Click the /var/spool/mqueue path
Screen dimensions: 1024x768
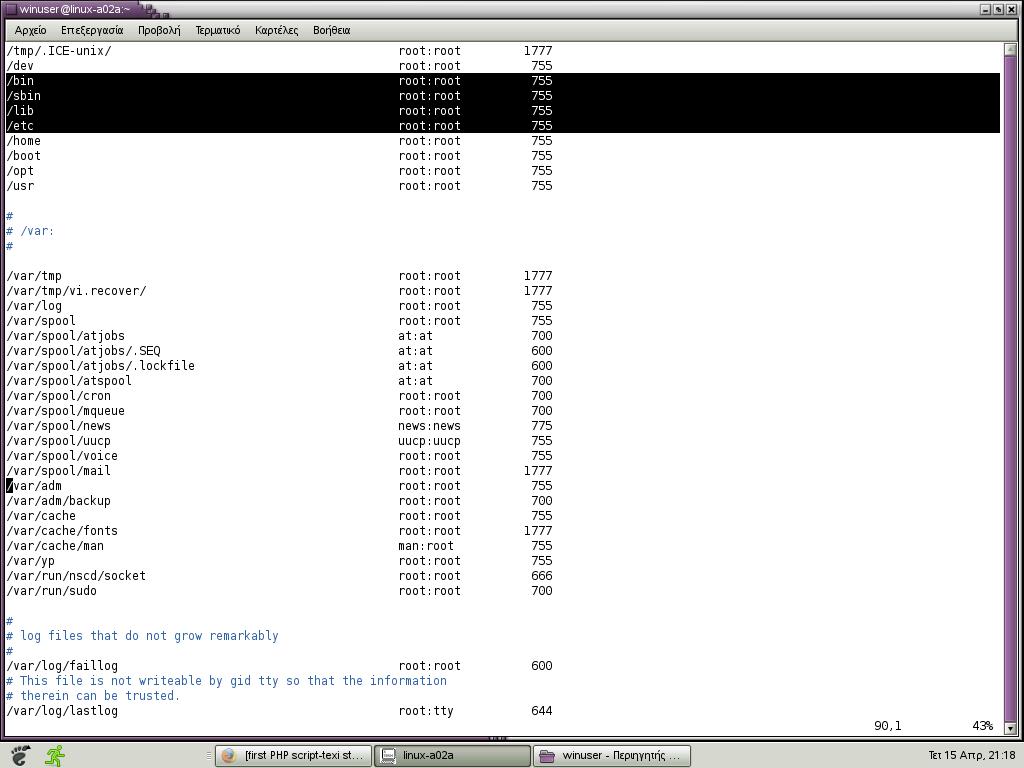click(x=65, y=411)
